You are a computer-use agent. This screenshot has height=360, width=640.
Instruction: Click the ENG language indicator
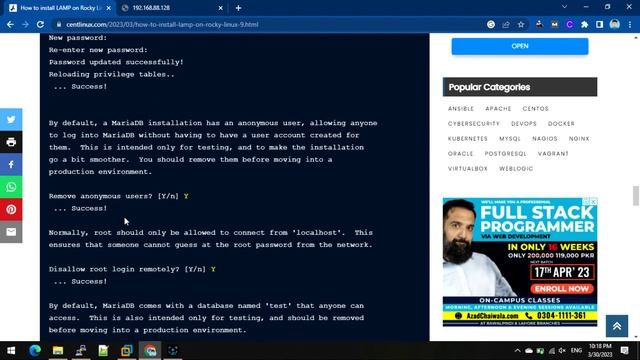[576, 351]
